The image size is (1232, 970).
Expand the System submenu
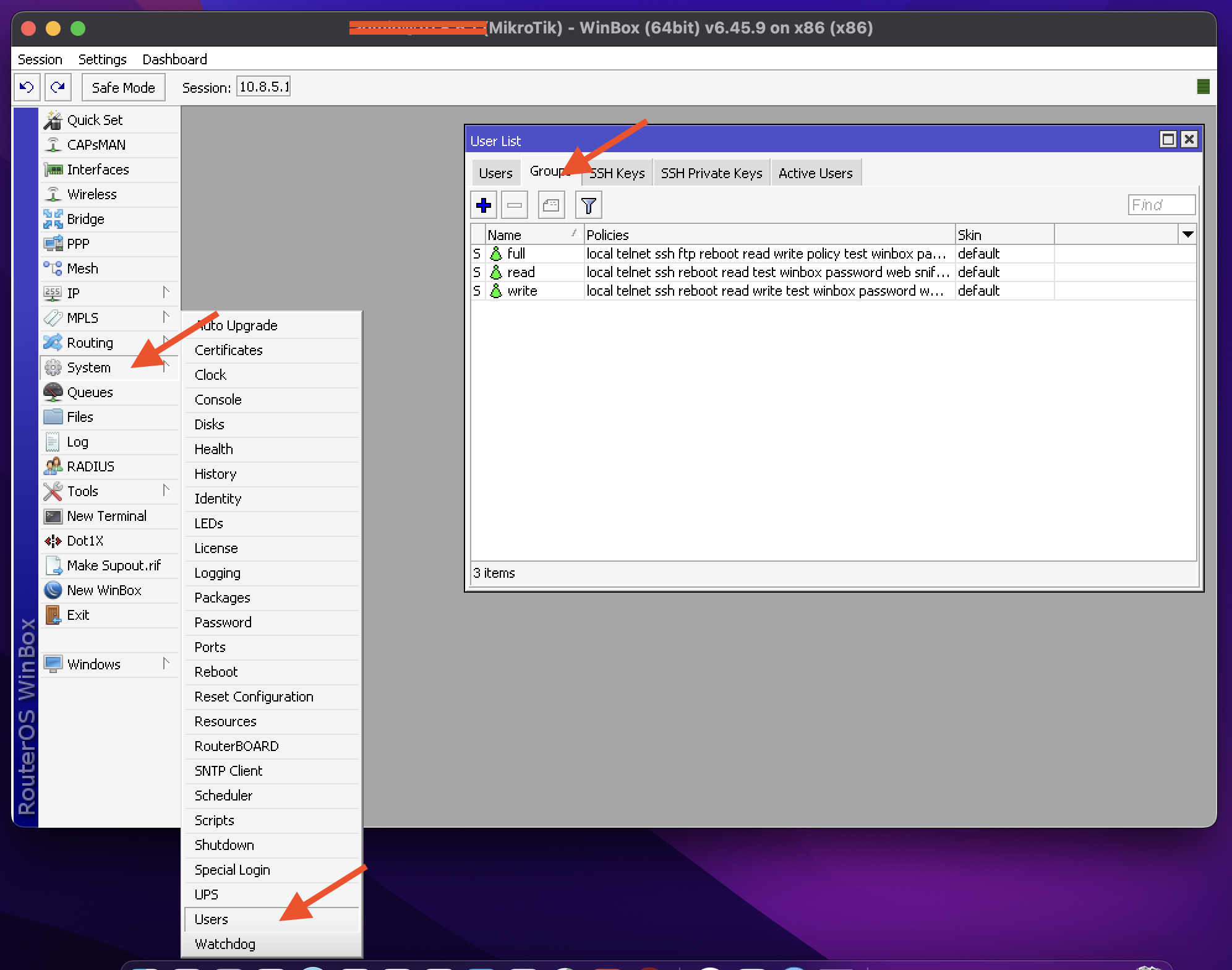[x=109, y=367]
